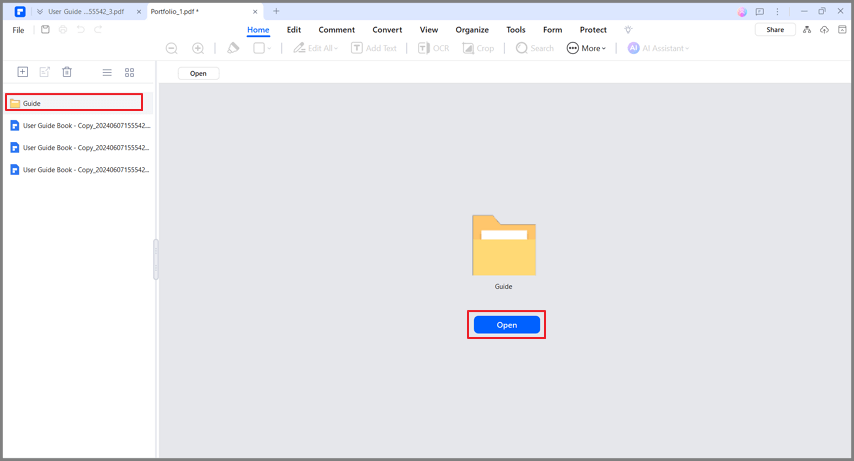Click the blue Open button

click(507, 325)
